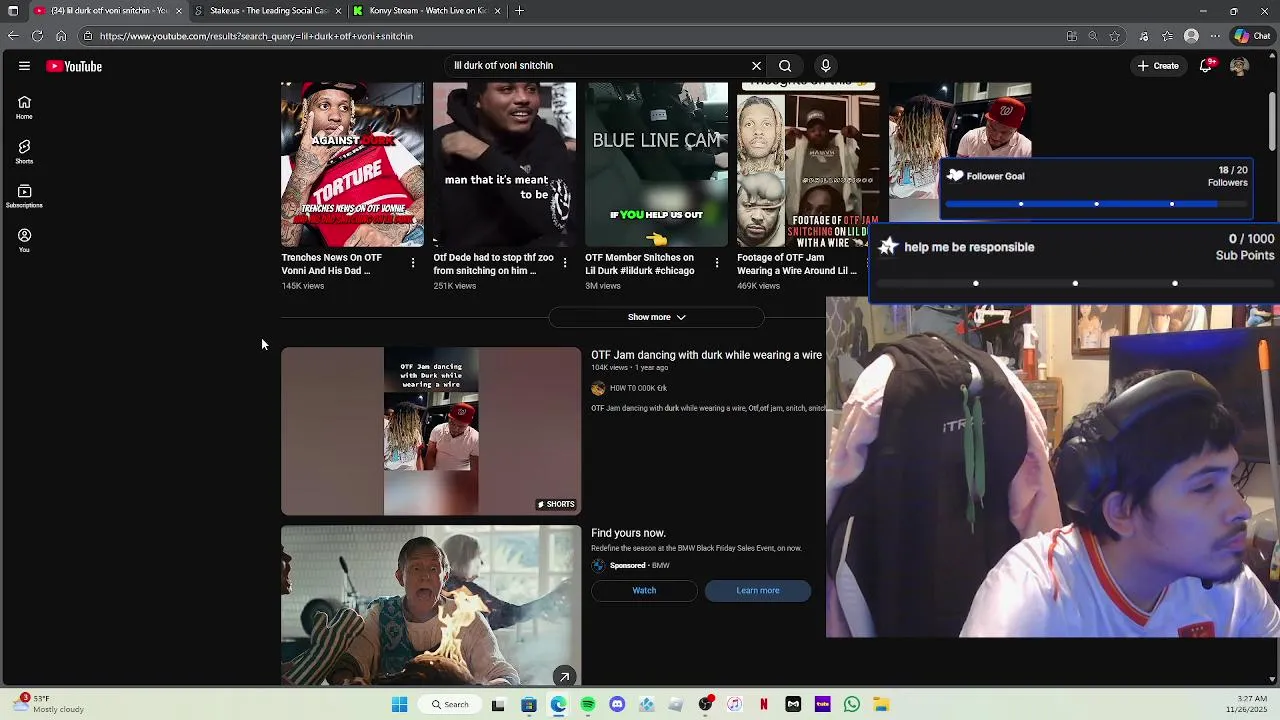
Task: Click Learn more on BMW ad
Action: [758, 591]
